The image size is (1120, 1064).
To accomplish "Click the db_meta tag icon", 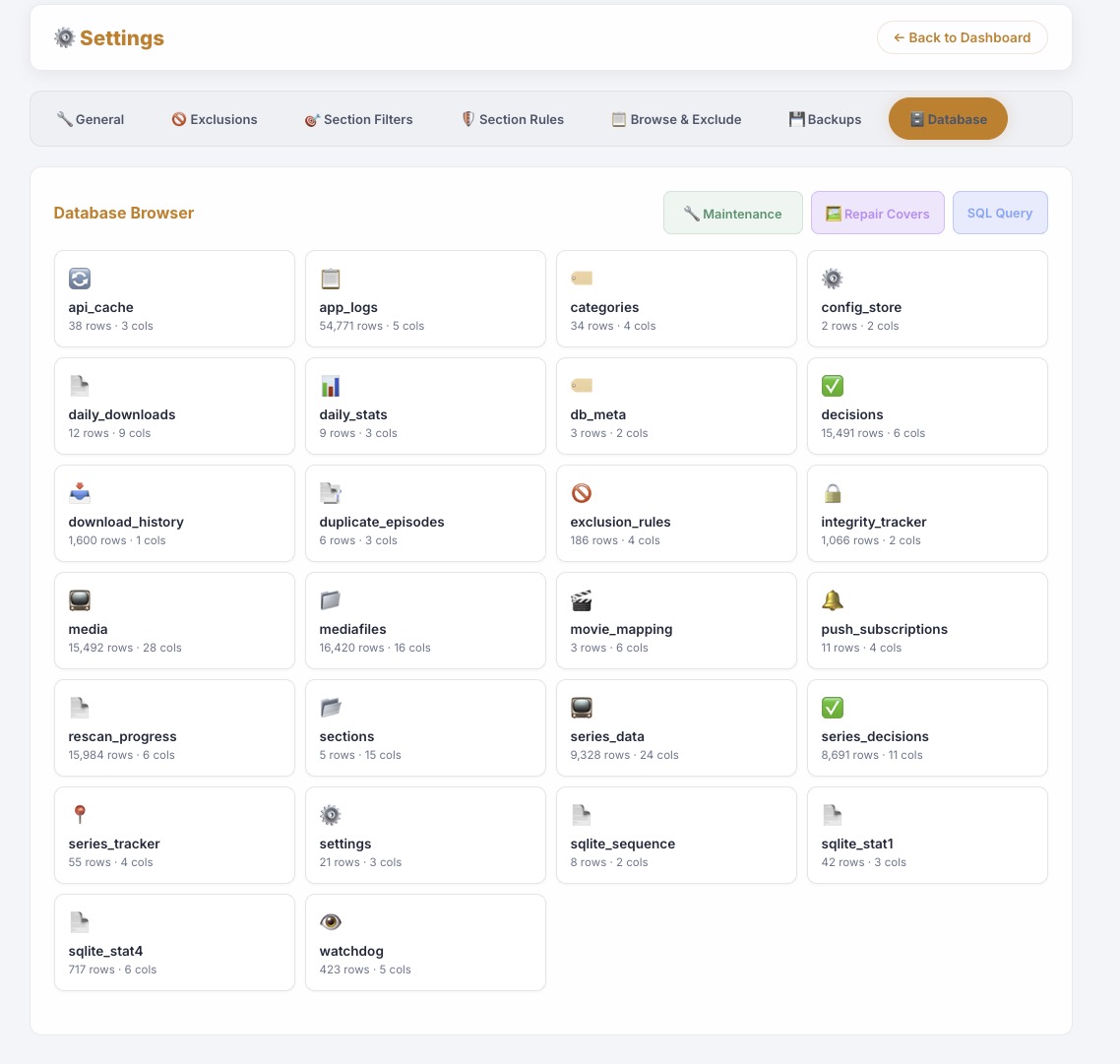I will click(x=582, y=386).
